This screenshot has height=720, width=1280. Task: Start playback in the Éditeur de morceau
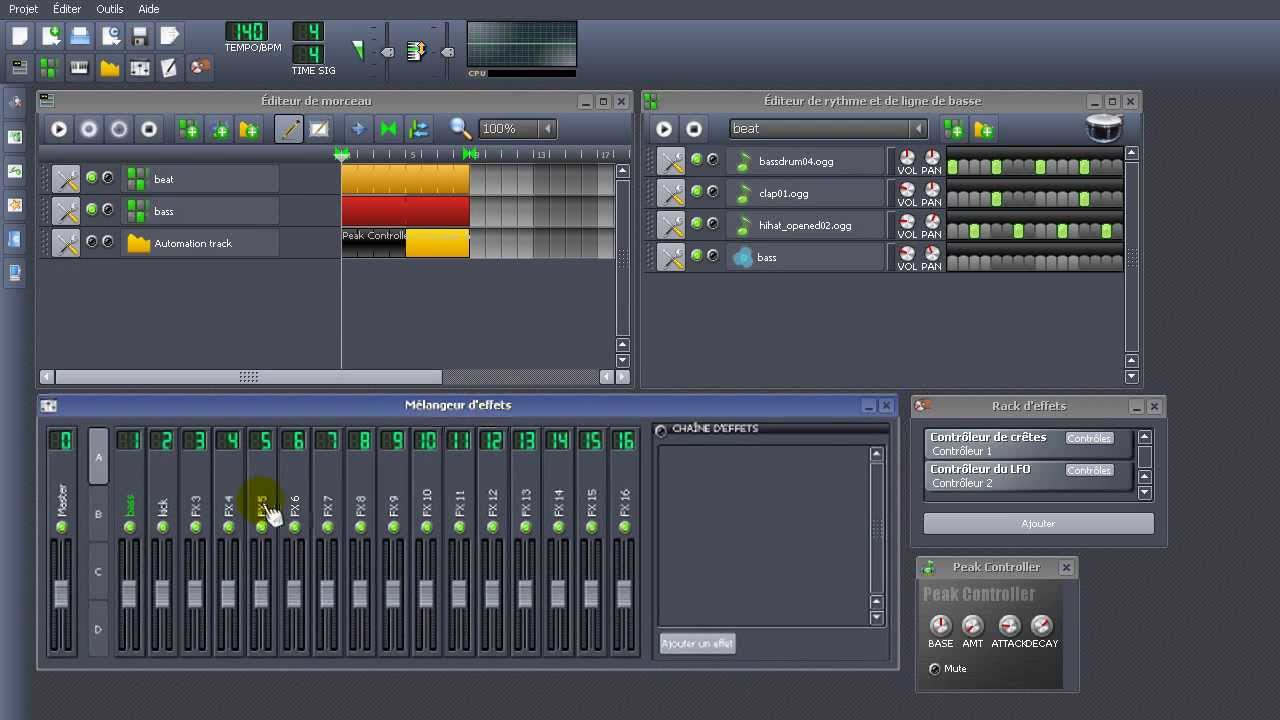point(59,129)
